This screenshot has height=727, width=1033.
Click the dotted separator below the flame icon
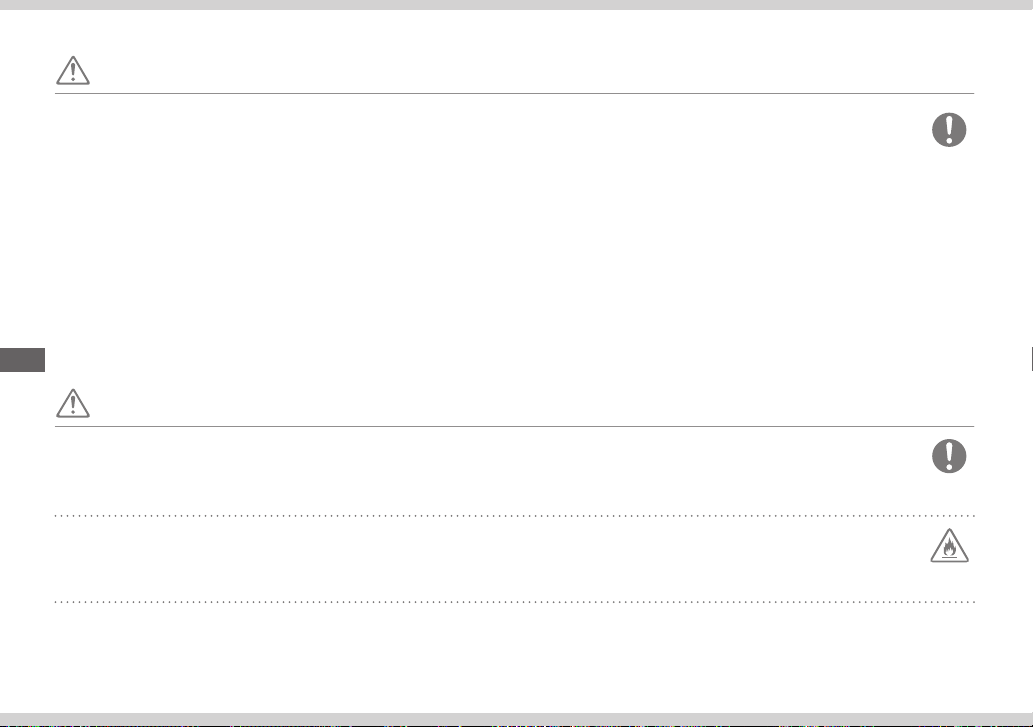click(514, 601)
